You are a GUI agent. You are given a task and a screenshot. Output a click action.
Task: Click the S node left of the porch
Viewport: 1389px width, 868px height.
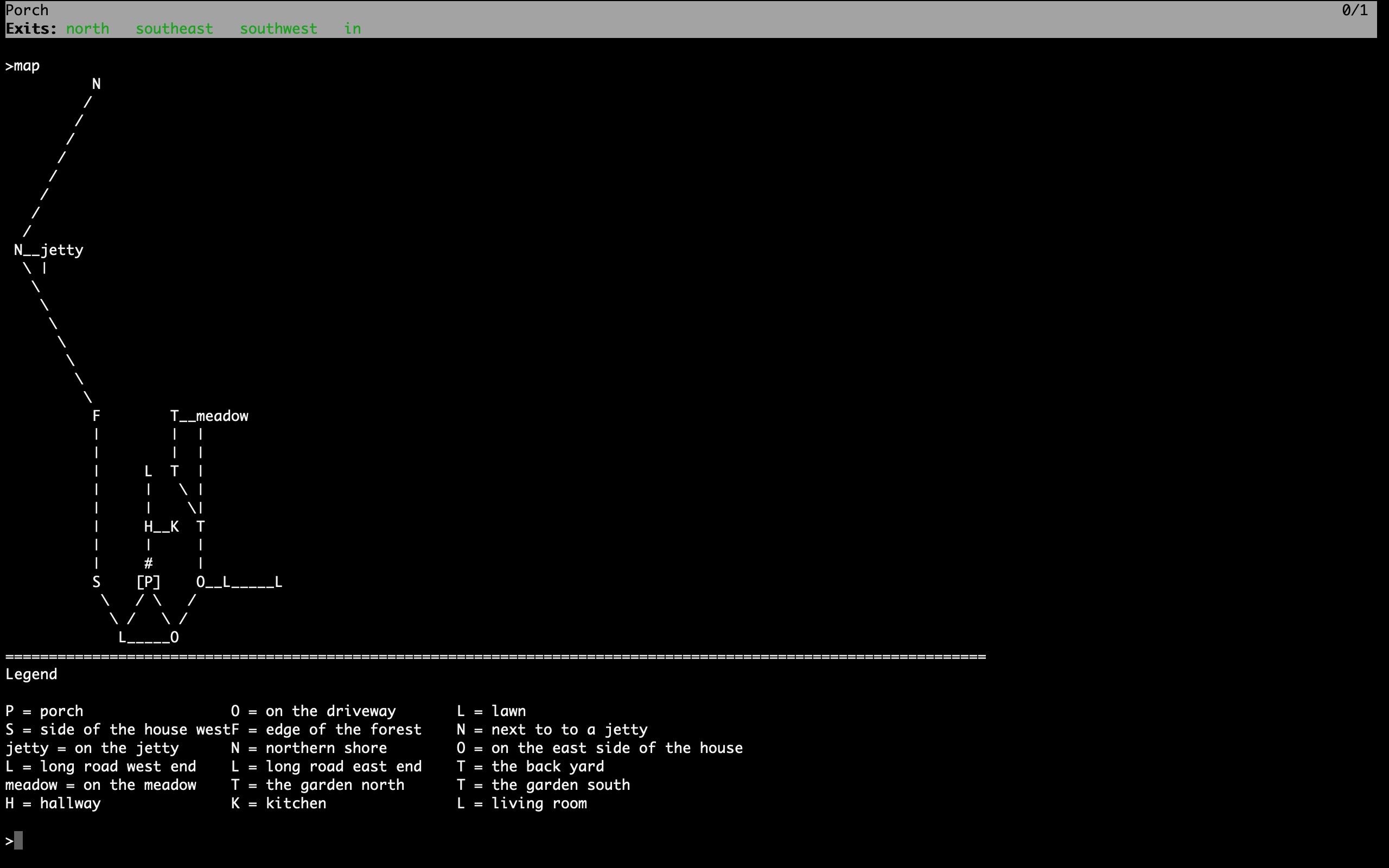click(97, 582)
